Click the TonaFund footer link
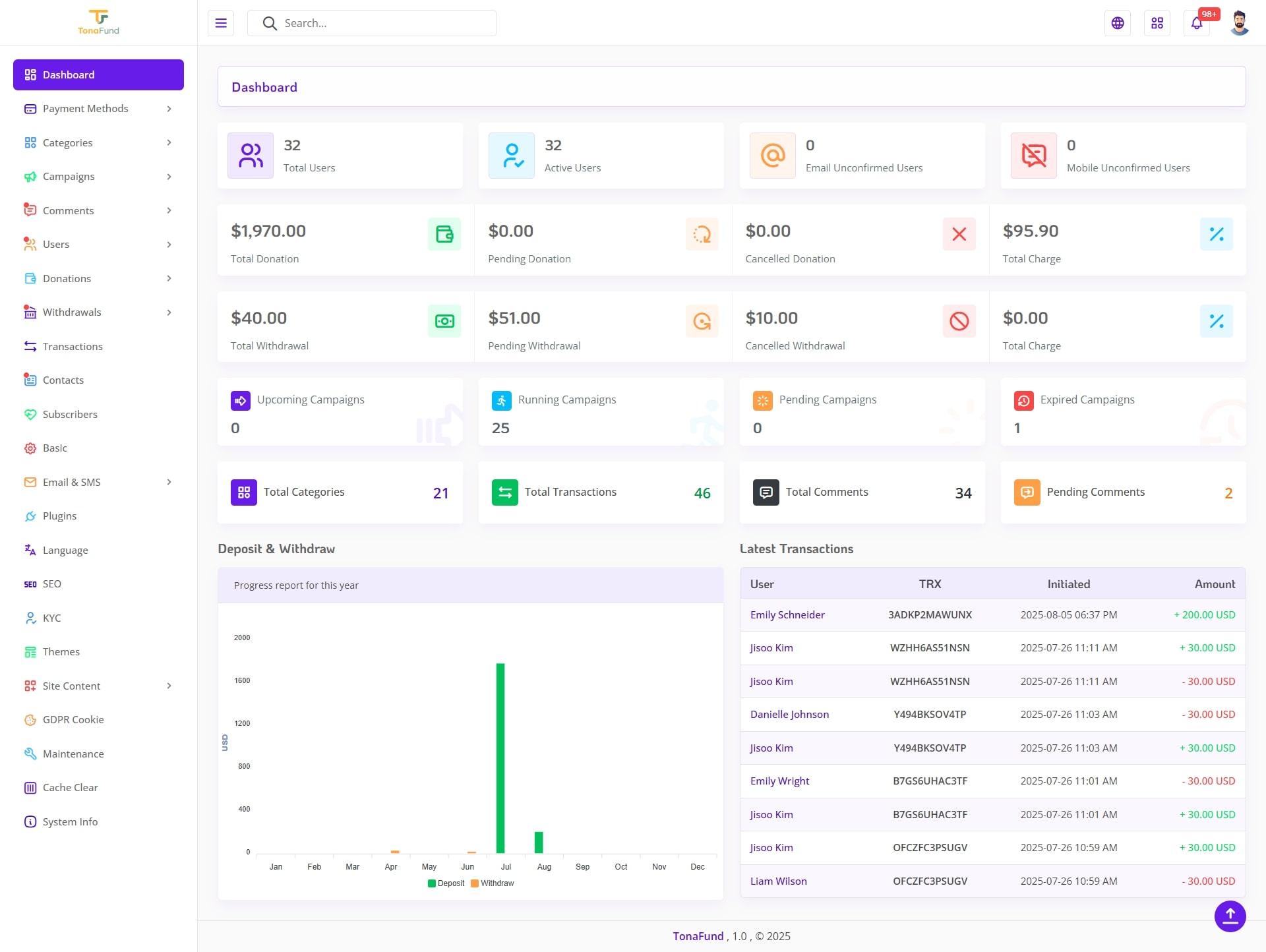 pyautogui.click(x=698, y=936)
